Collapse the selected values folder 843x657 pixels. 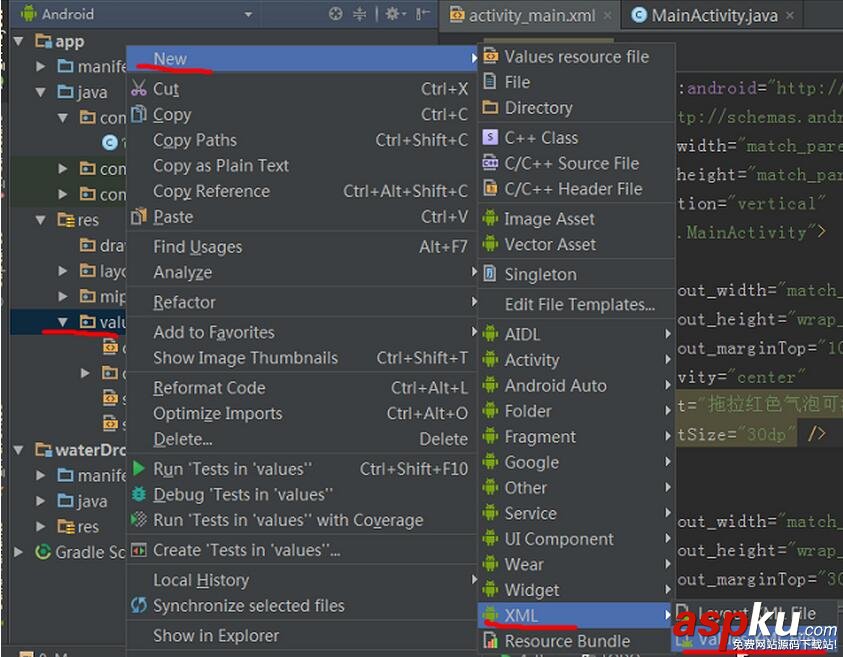pos(63,322)
